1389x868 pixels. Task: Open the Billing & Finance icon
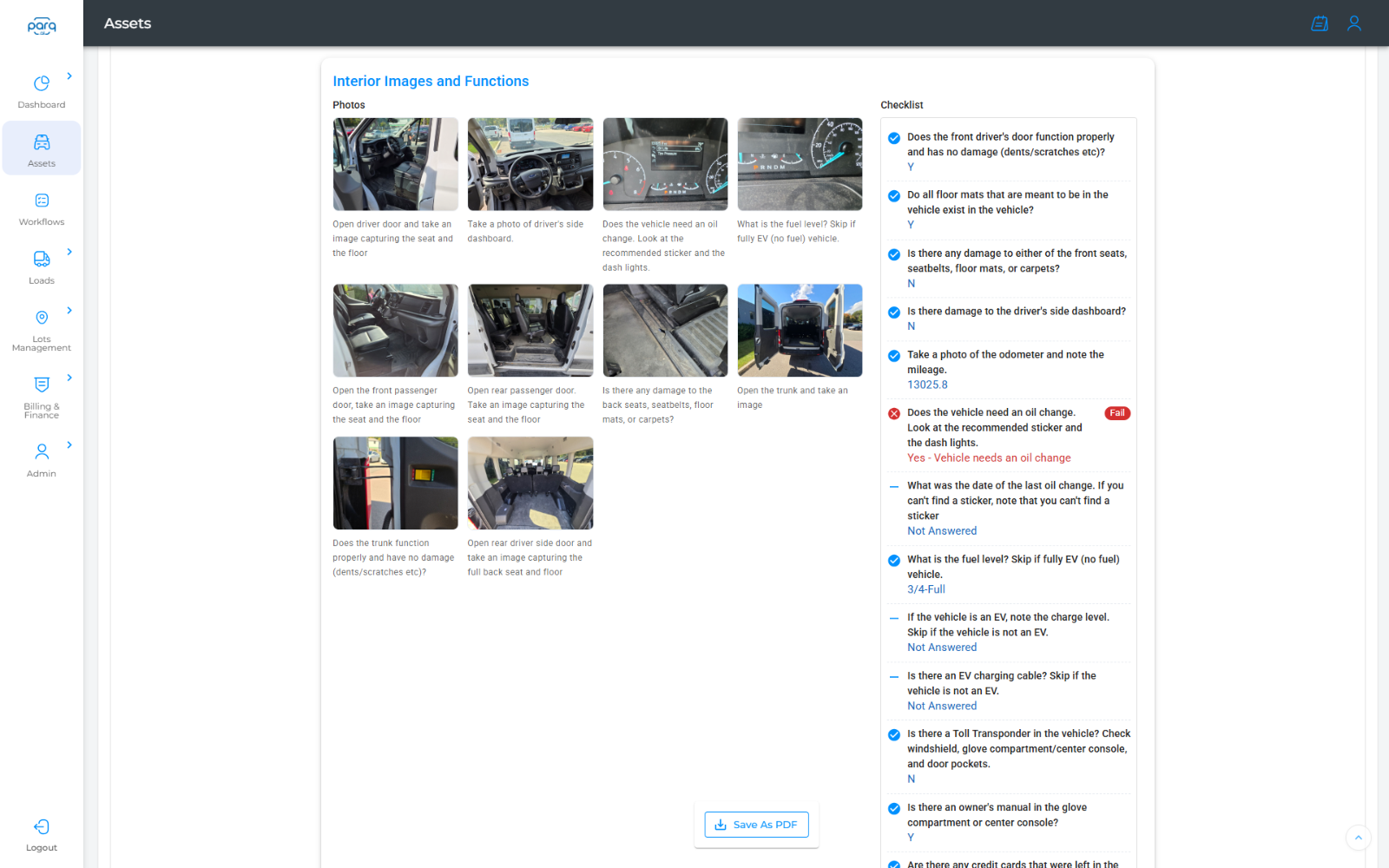42,385
